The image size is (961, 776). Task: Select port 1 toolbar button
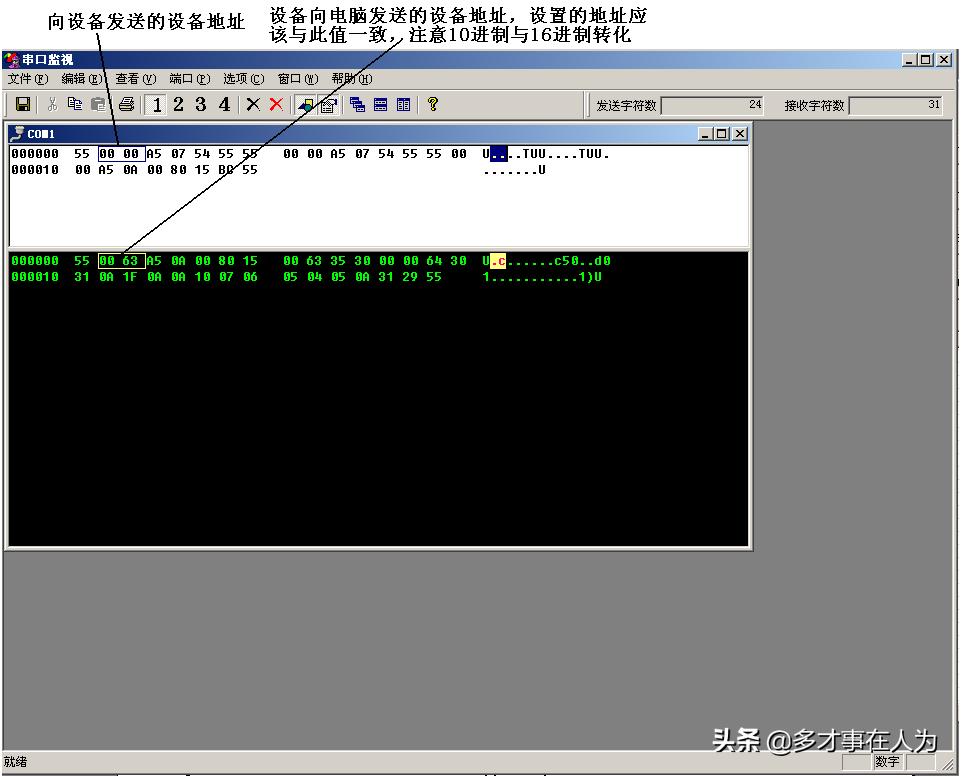pos(156,105)
